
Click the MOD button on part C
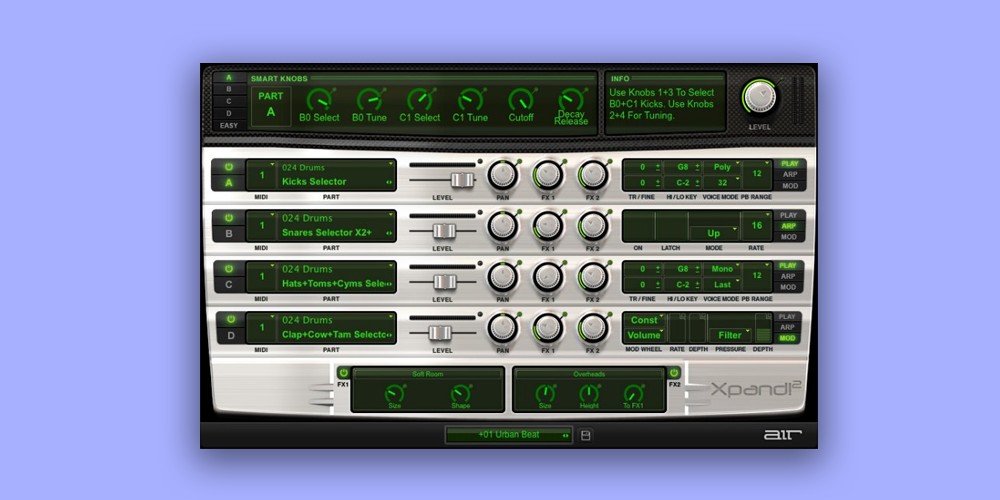click(789, 288)
